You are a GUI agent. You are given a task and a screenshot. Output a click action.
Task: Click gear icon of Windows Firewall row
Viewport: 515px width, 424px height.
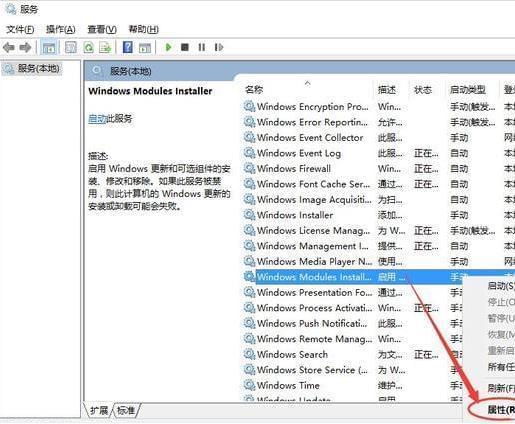[x=249, y=168]
